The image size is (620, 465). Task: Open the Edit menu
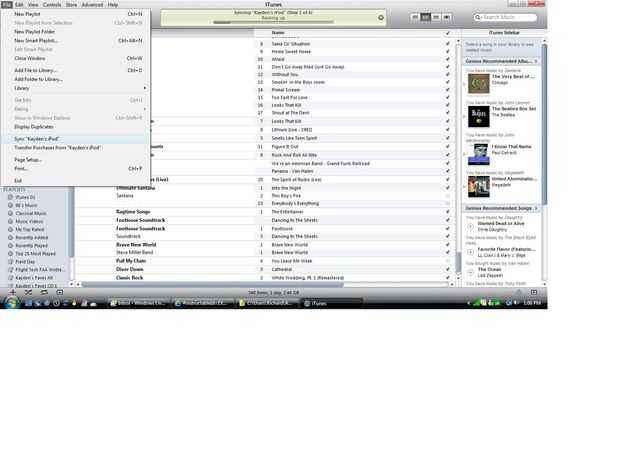(19, 5)
